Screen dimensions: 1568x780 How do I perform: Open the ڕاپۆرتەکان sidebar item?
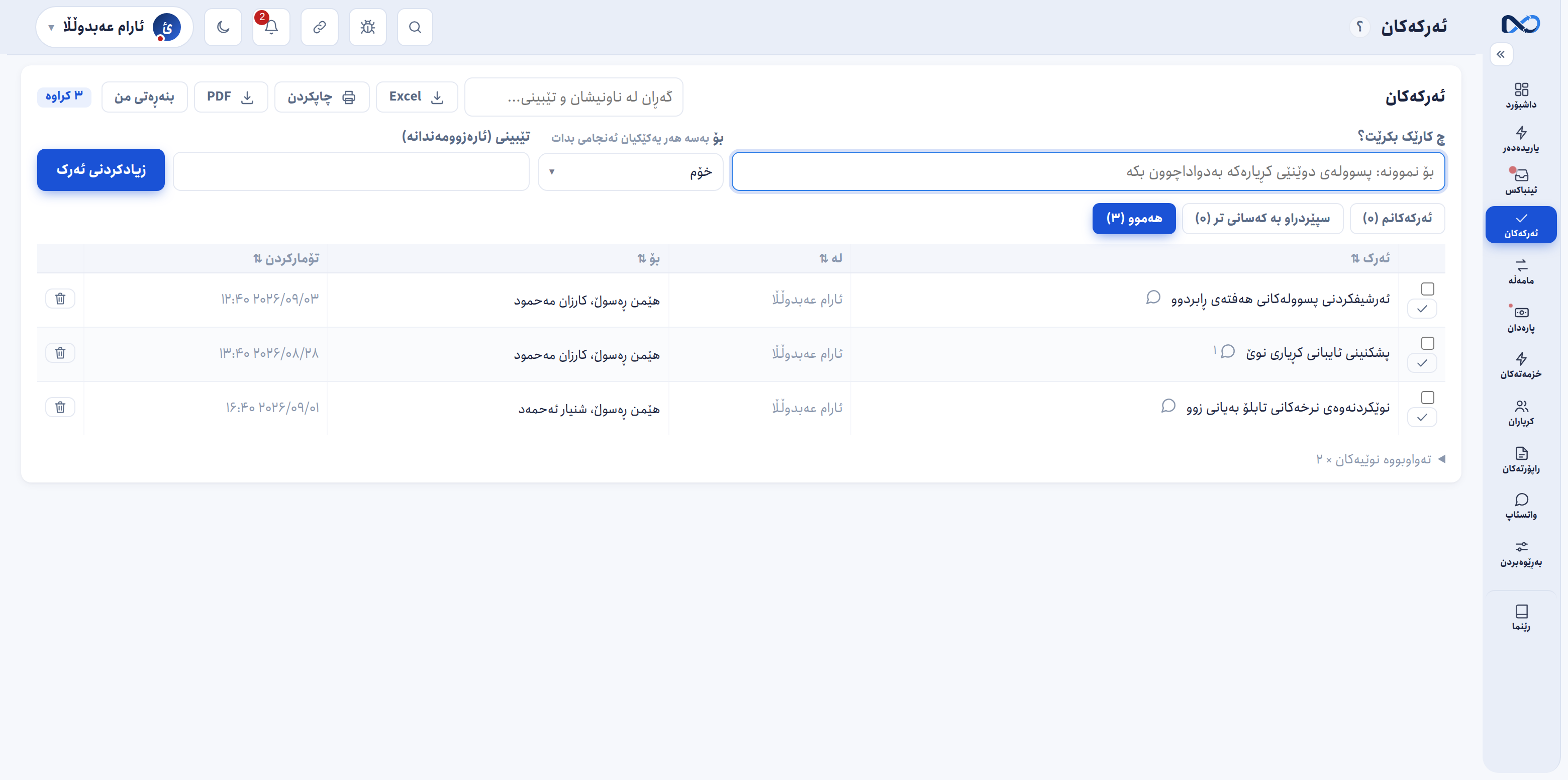point(1521,460)
